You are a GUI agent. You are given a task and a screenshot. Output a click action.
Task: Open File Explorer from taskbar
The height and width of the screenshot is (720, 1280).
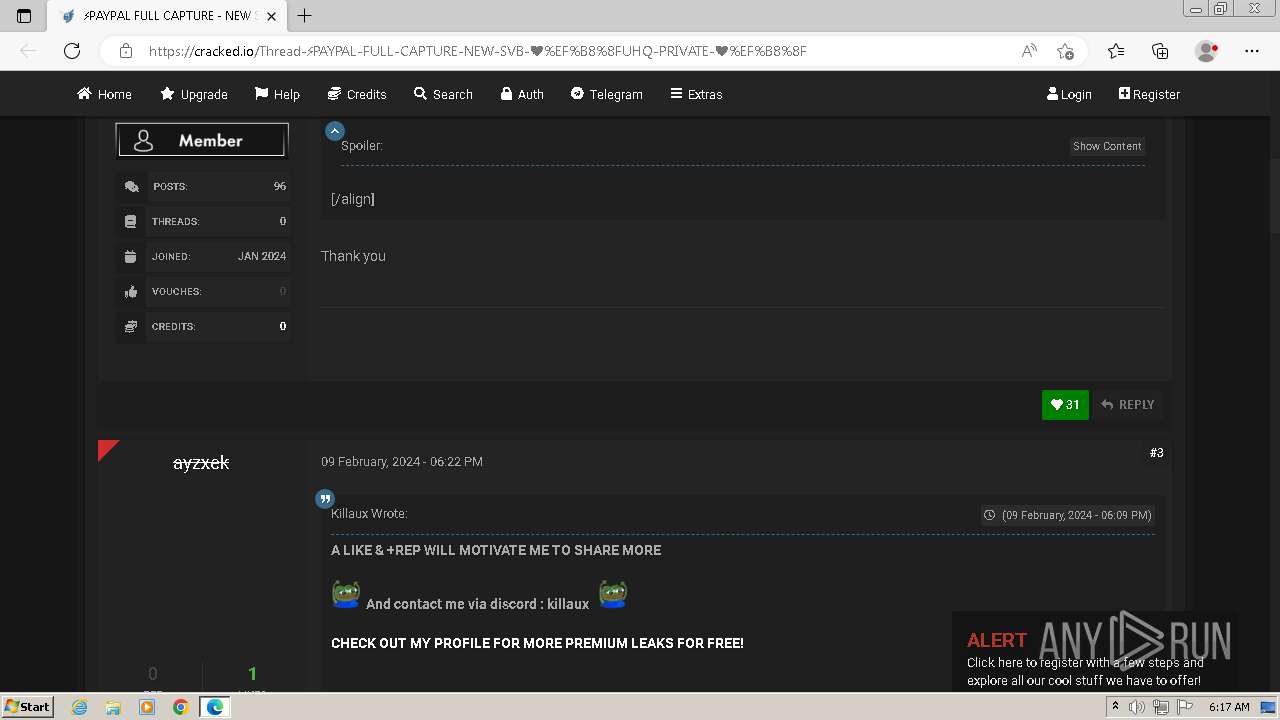(113, 707)
